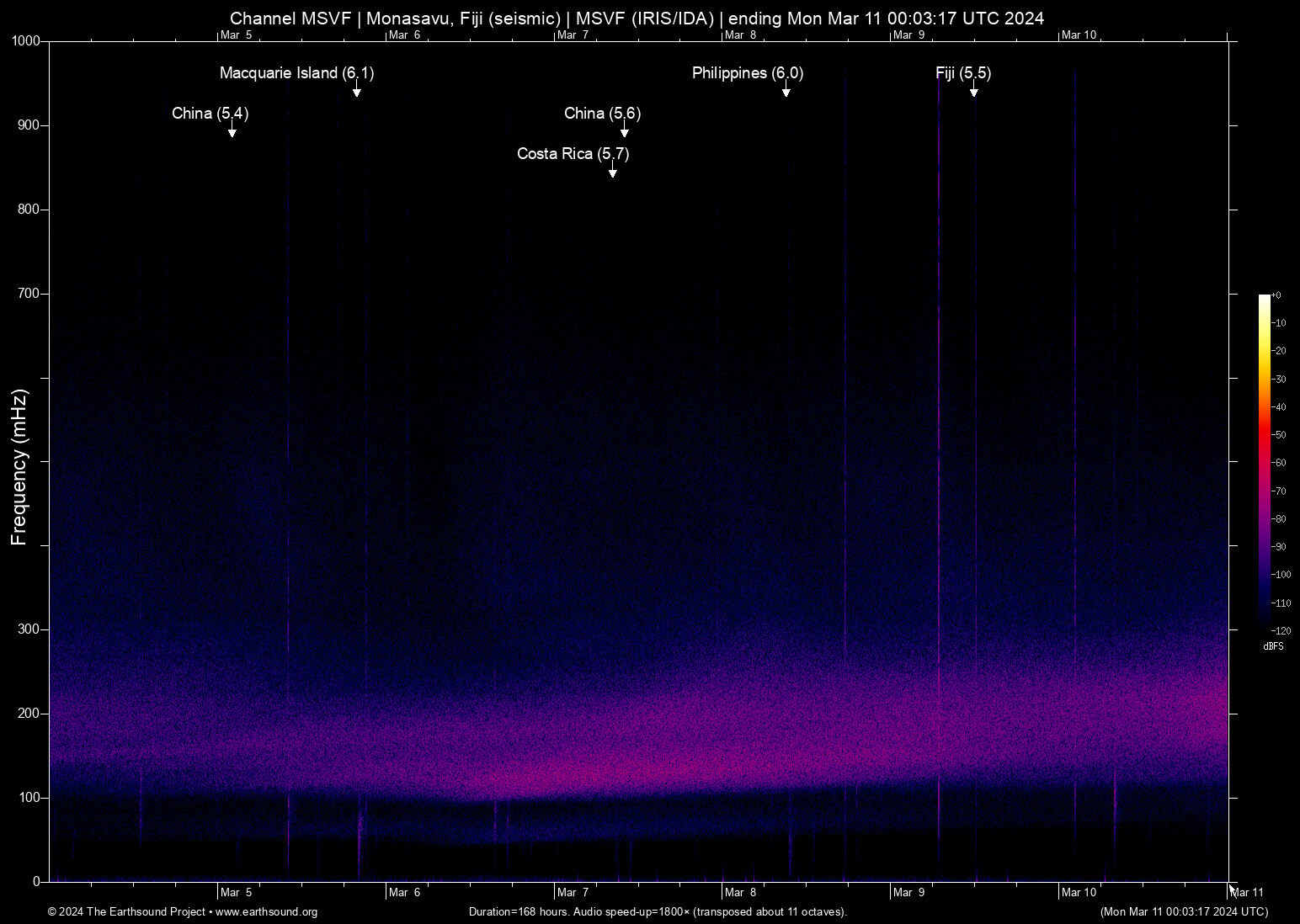Select the Philippines (6.0) event label

pos(747,73)
